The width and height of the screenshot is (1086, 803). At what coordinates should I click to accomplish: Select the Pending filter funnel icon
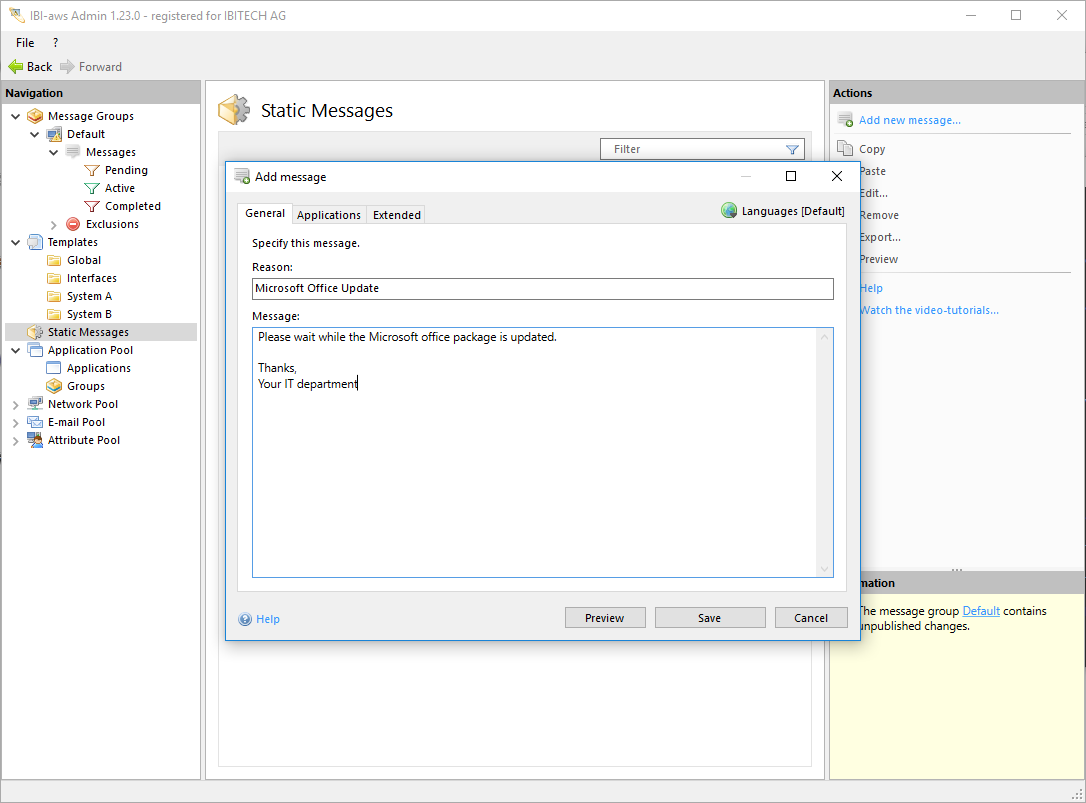(92, 171)
